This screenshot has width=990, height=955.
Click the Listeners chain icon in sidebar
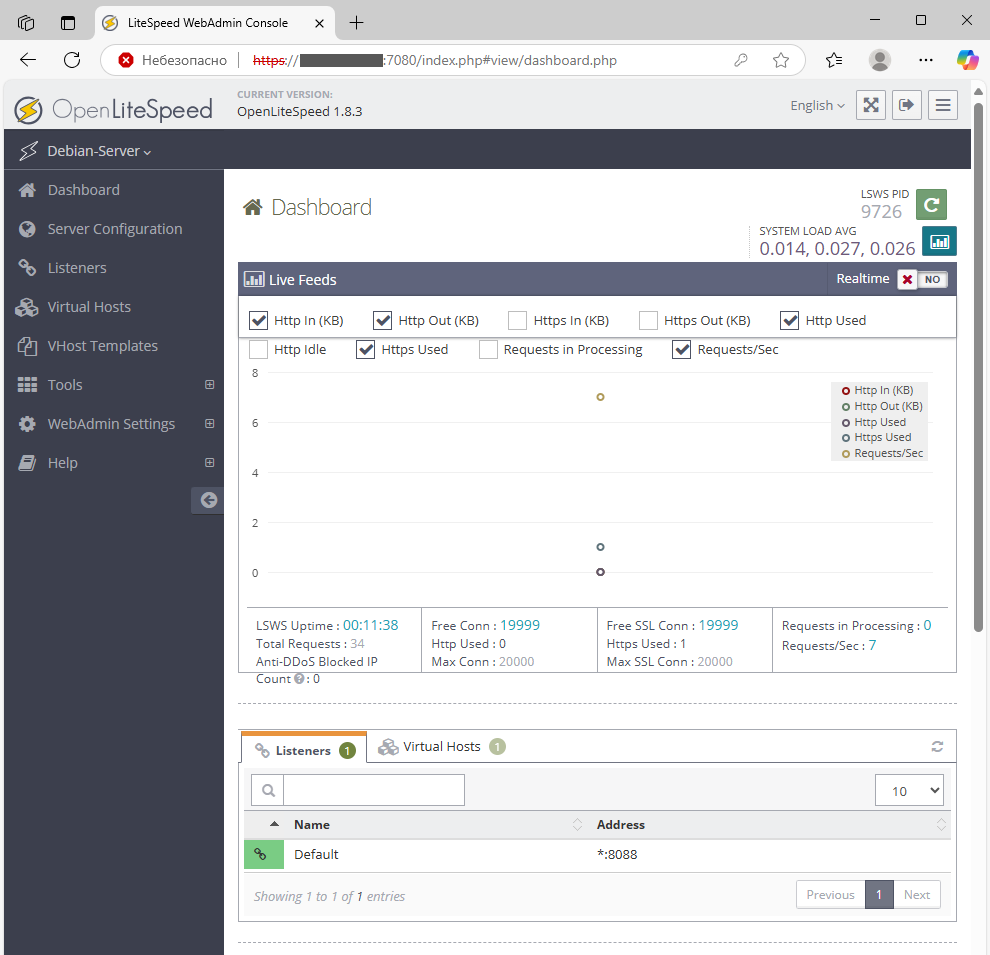click(x=27, y=268)
